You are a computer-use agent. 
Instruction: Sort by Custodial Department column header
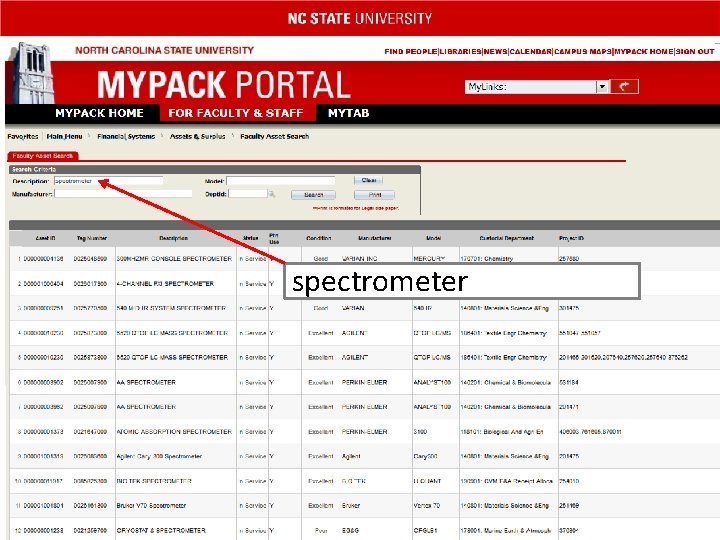tap(506, 238)
